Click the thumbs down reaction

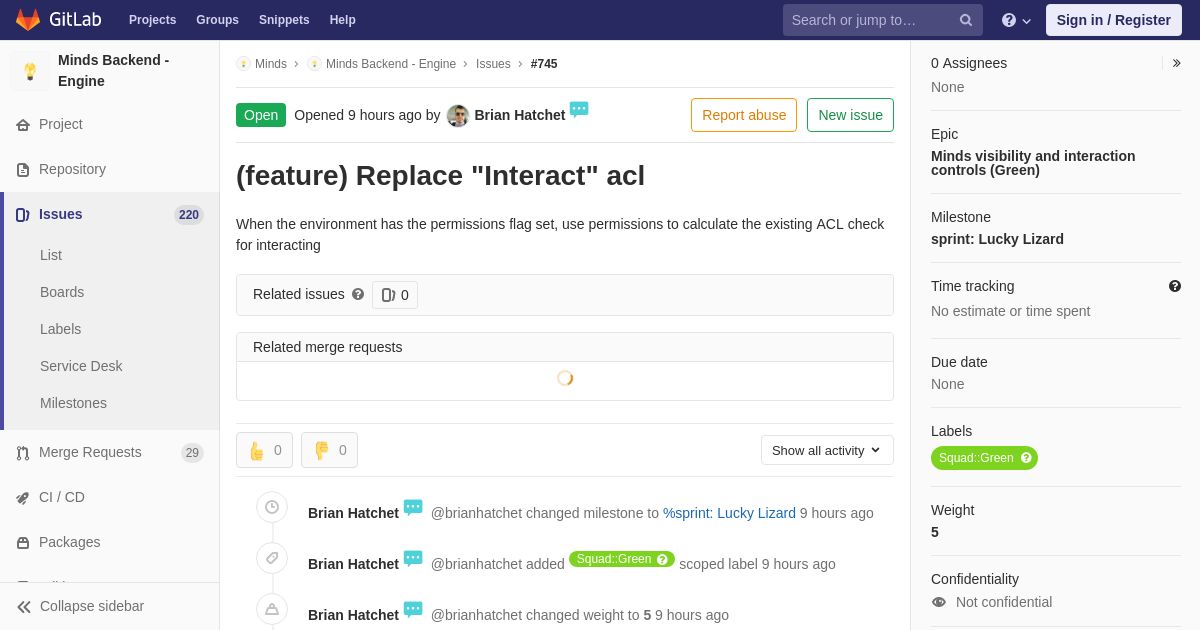point(329,450)
